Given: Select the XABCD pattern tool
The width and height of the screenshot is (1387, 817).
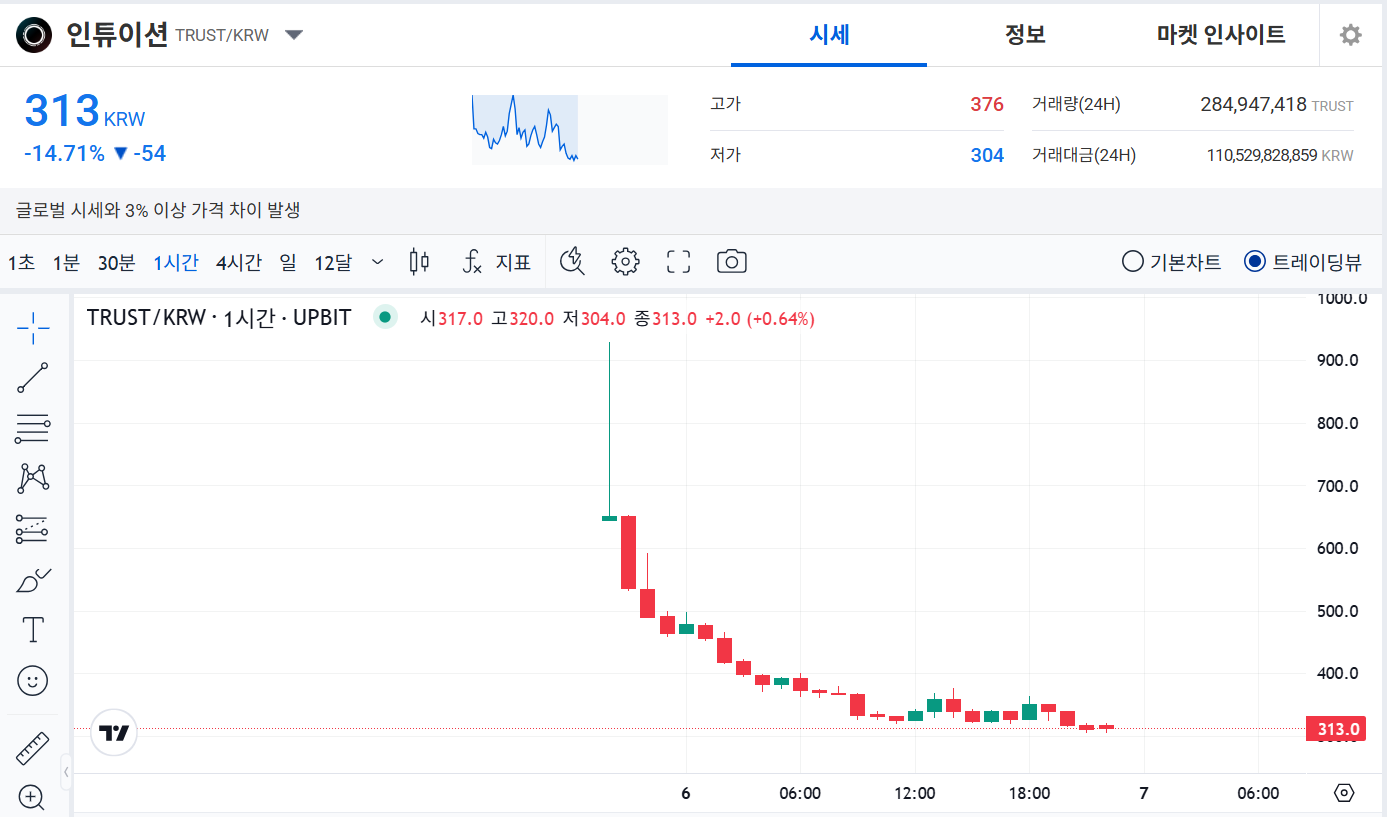Looking at the screenshot, I should click(x=32, y=479).
